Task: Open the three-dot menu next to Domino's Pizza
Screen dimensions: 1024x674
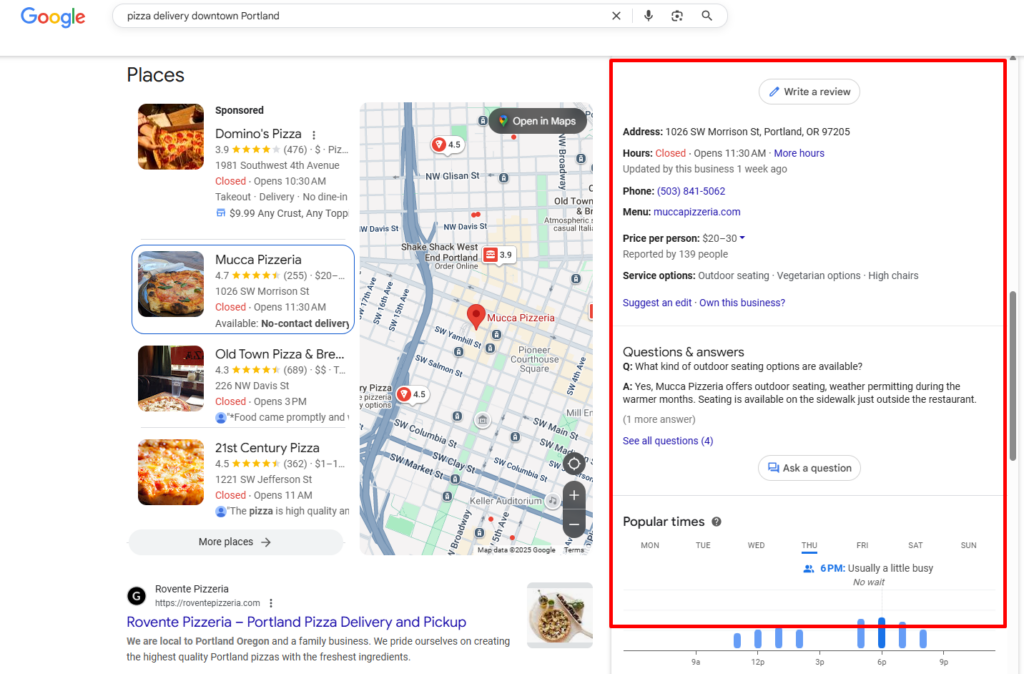Action: [314, 135]
